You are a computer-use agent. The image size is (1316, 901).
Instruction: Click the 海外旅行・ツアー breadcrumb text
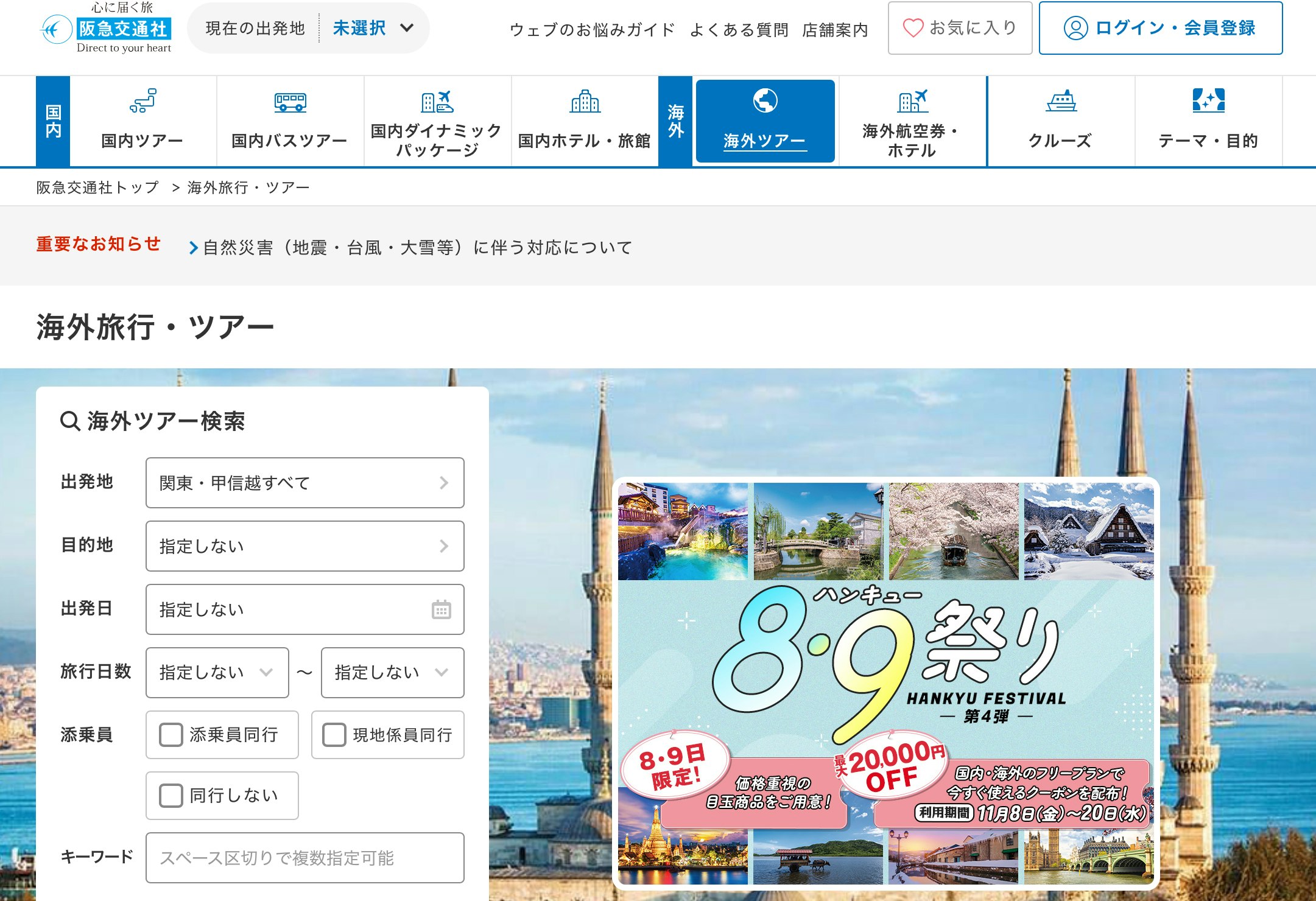tap(248, 188)
